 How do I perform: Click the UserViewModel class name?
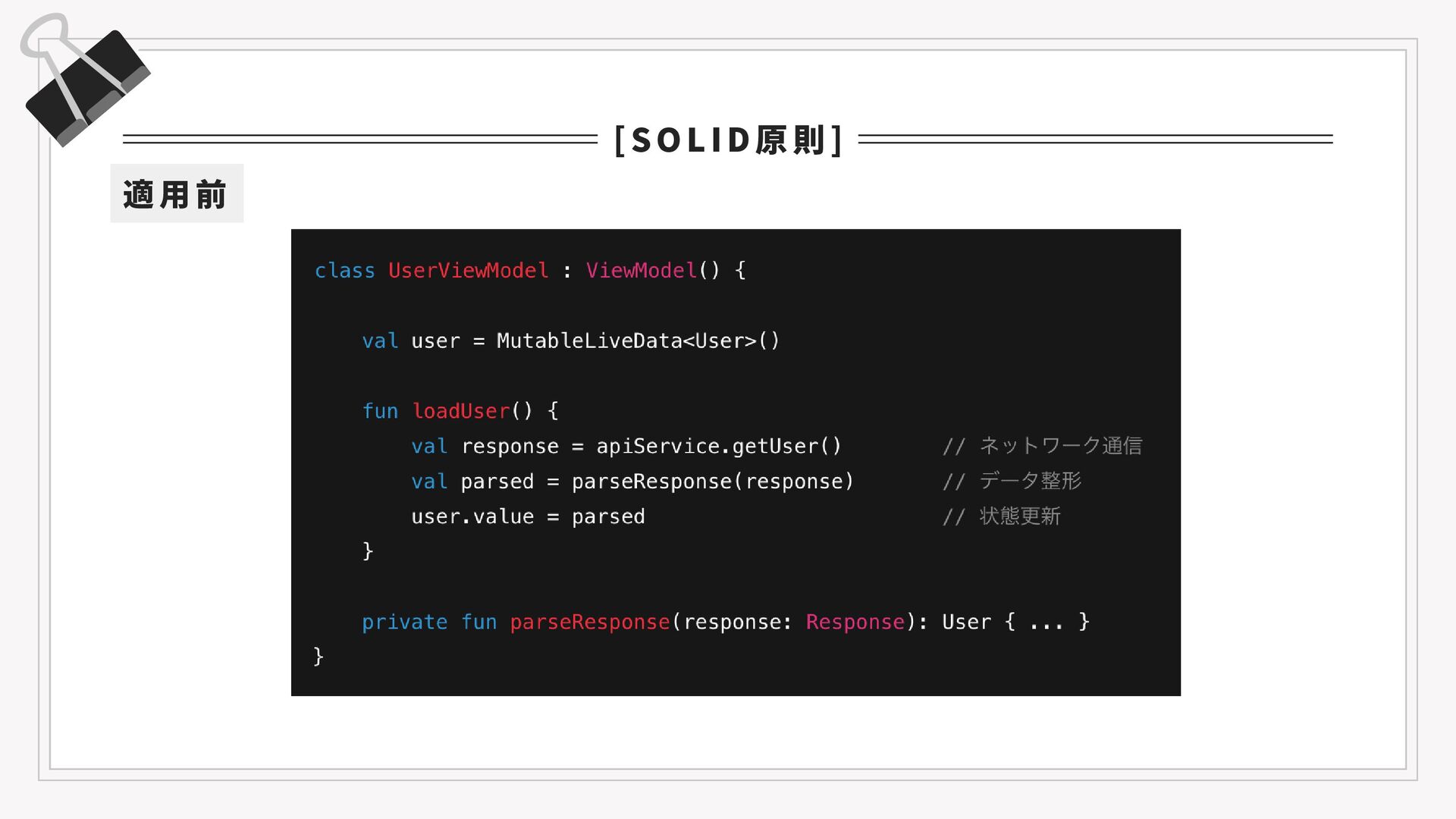tap(468, 271)
